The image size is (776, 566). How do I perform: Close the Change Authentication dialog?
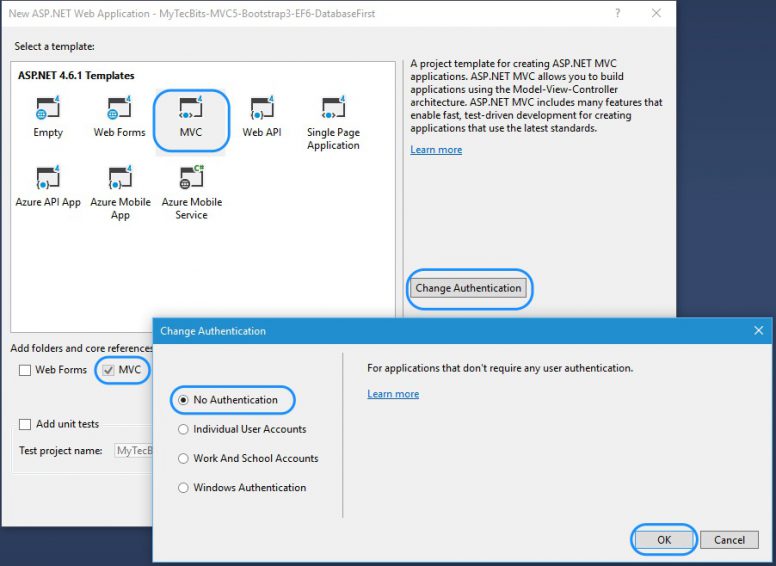click(758, 330)
